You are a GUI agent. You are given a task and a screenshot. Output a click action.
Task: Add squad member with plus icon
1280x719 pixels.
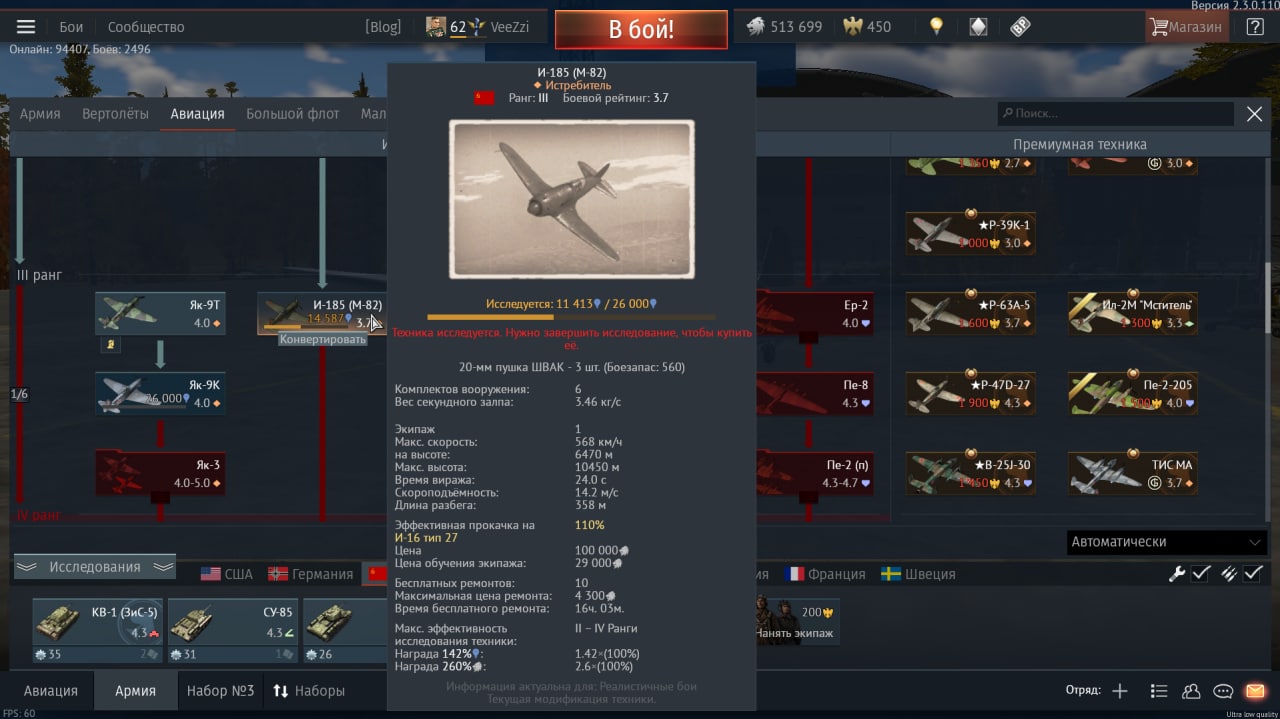(x=1120, y=691)
